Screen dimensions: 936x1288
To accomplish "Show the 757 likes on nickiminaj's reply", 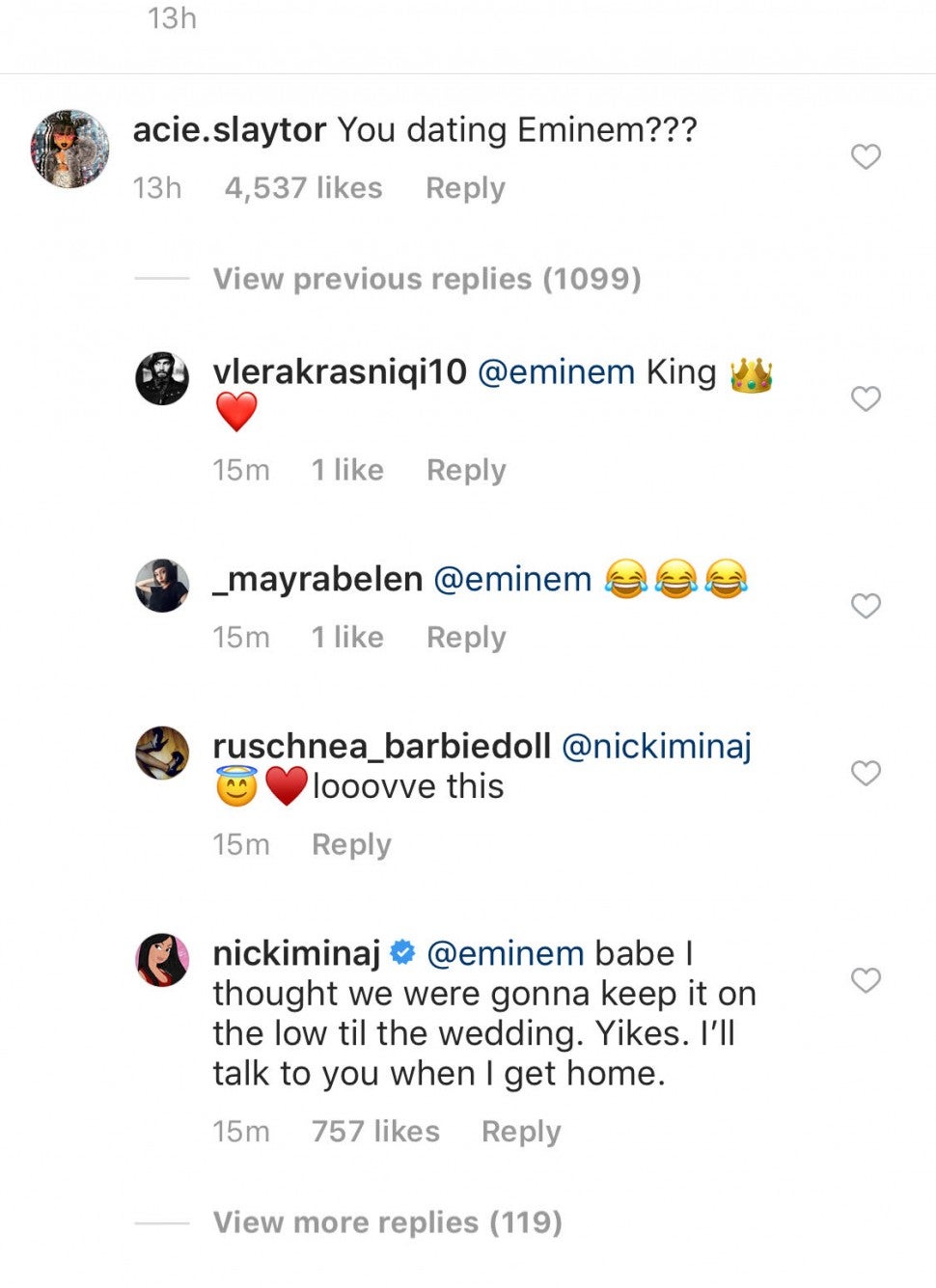I will pos(375,1132).
